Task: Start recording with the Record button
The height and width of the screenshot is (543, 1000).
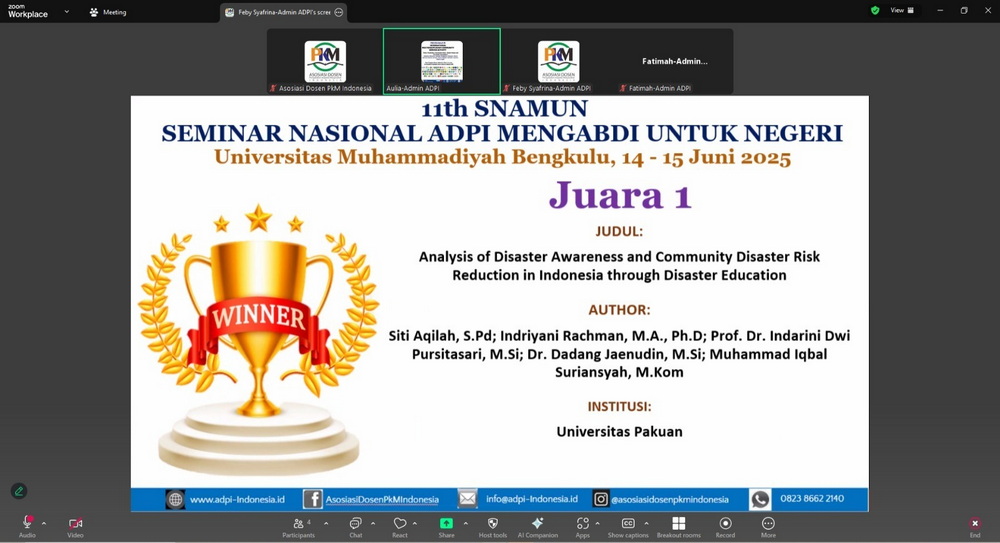Action: point(725,526)
